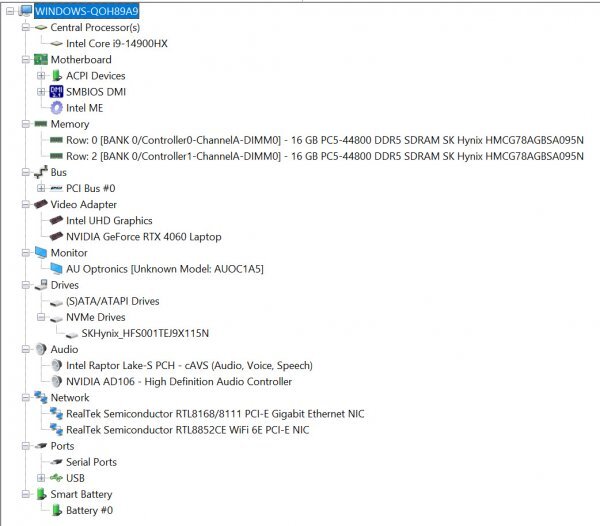Viewport: 600px width, 526px height.
Task: Click the PCI Bus #0 icon
Action: [56, 188]
